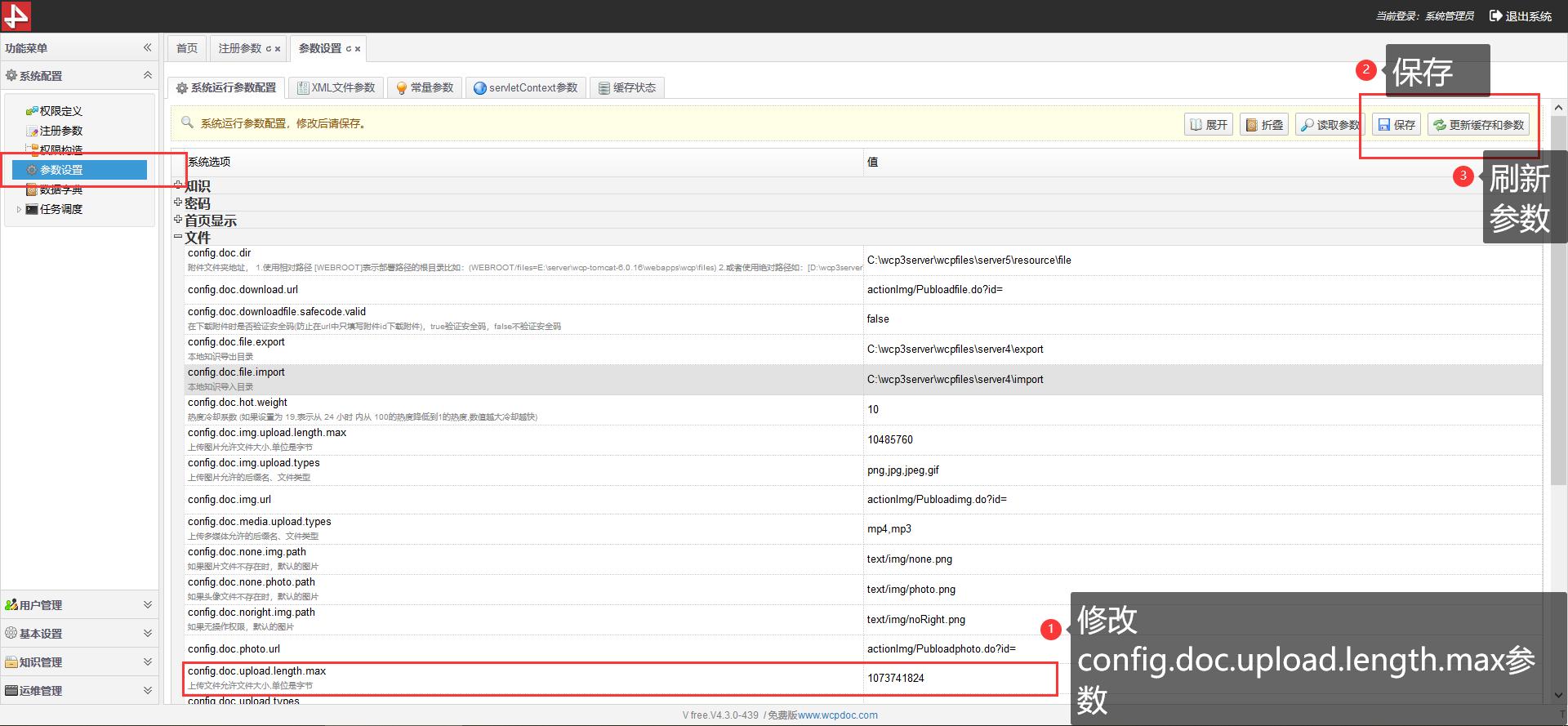Viewport: 1568px width, 726px height.
Task: Click the 读取参数 magnifier icon
Action: [1307, 125]
